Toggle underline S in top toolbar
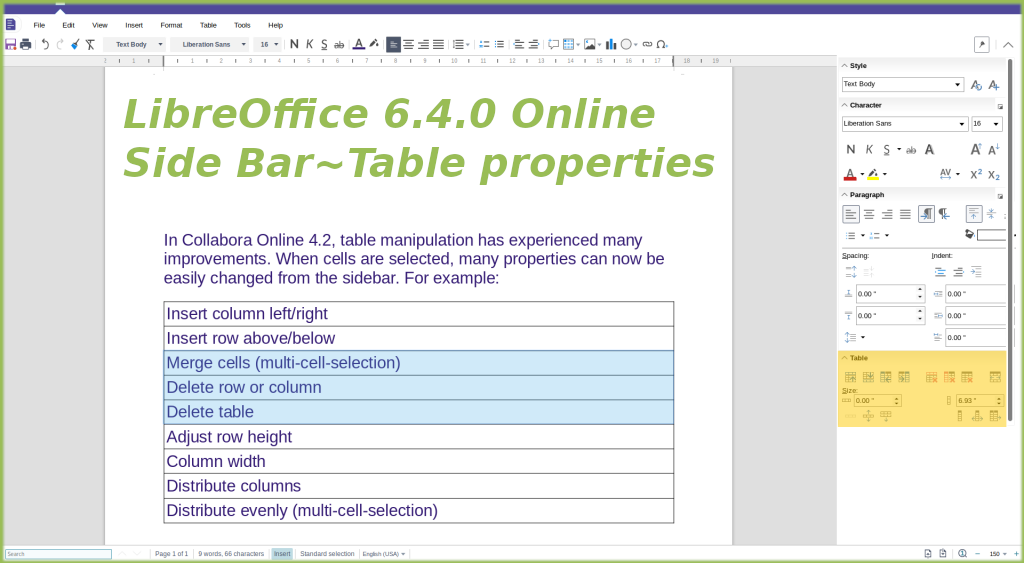The width and height of the screenshot is (1024, 563). 324,44
